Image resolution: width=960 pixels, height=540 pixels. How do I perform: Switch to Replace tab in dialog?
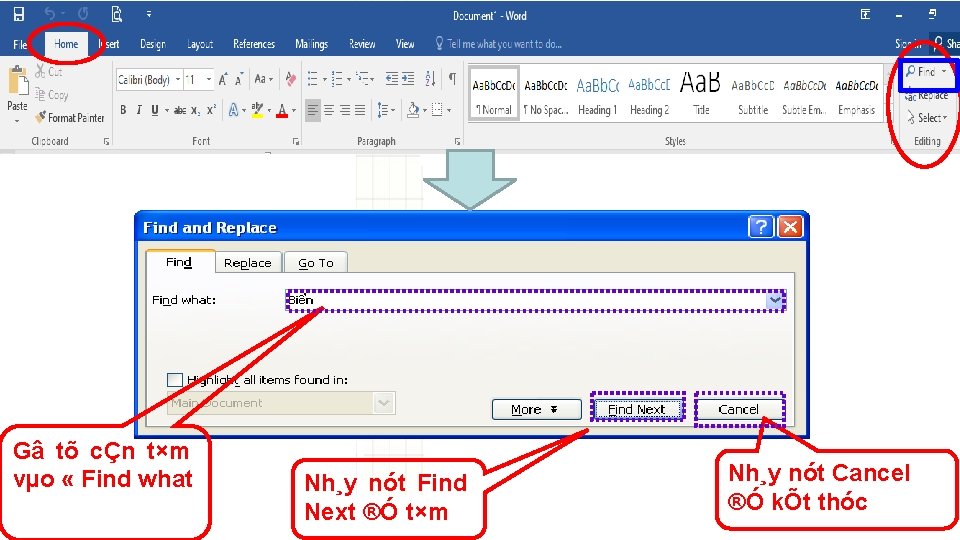pyautogui.click(x=247, y=263)
